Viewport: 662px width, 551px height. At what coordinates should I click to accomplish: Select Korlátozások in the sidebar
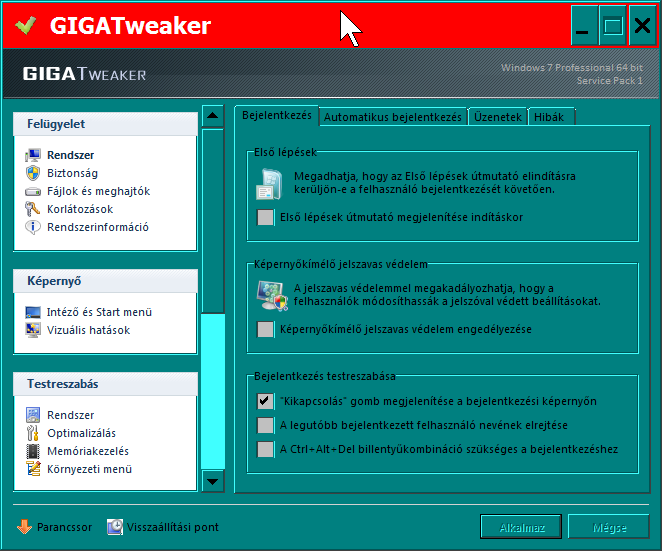pyautogui.click(x=80, y=209)
